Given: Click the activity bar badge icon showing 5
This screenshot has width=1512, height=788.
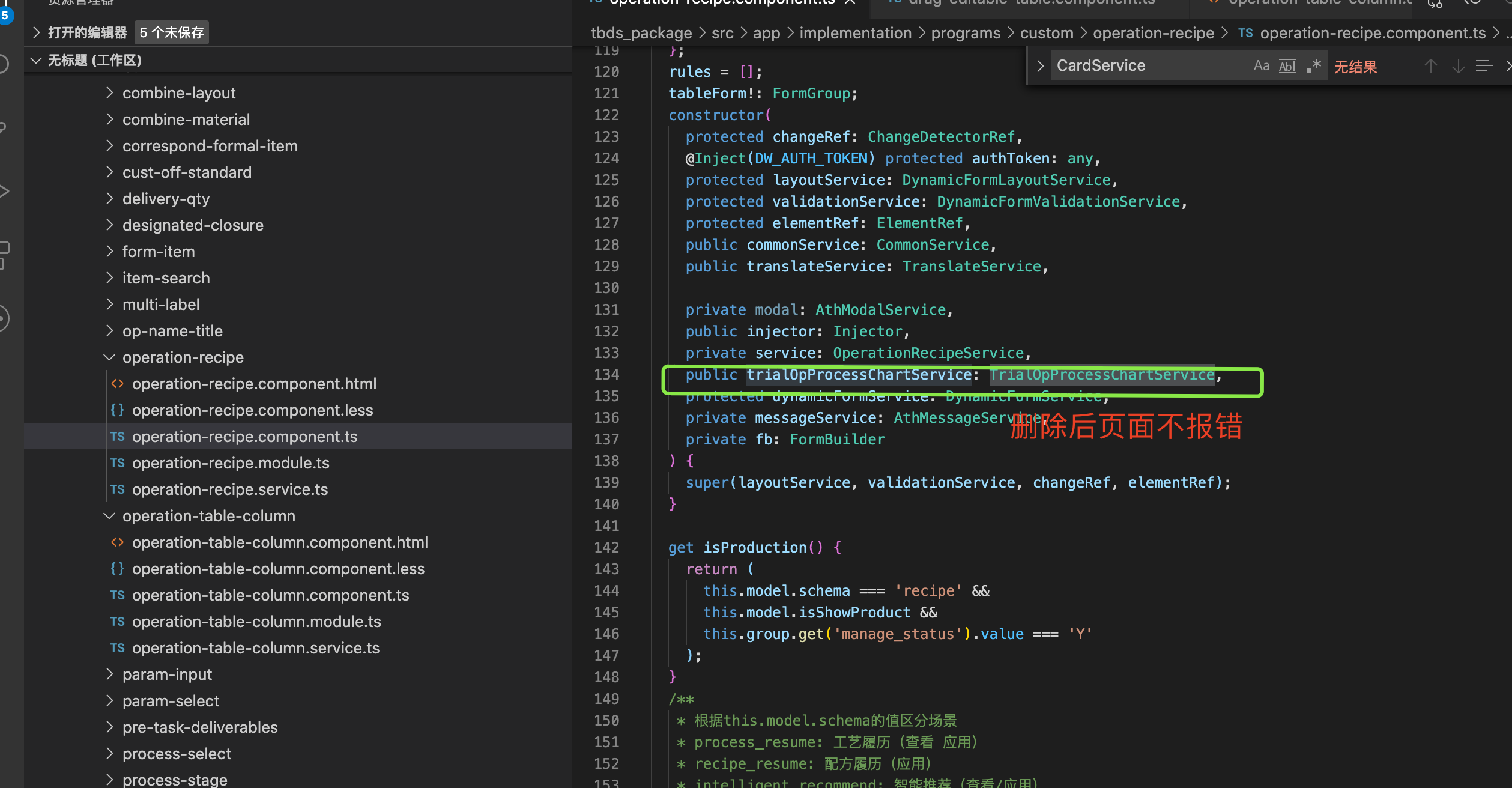Looking at the screenshot, I should click(5, 14).
